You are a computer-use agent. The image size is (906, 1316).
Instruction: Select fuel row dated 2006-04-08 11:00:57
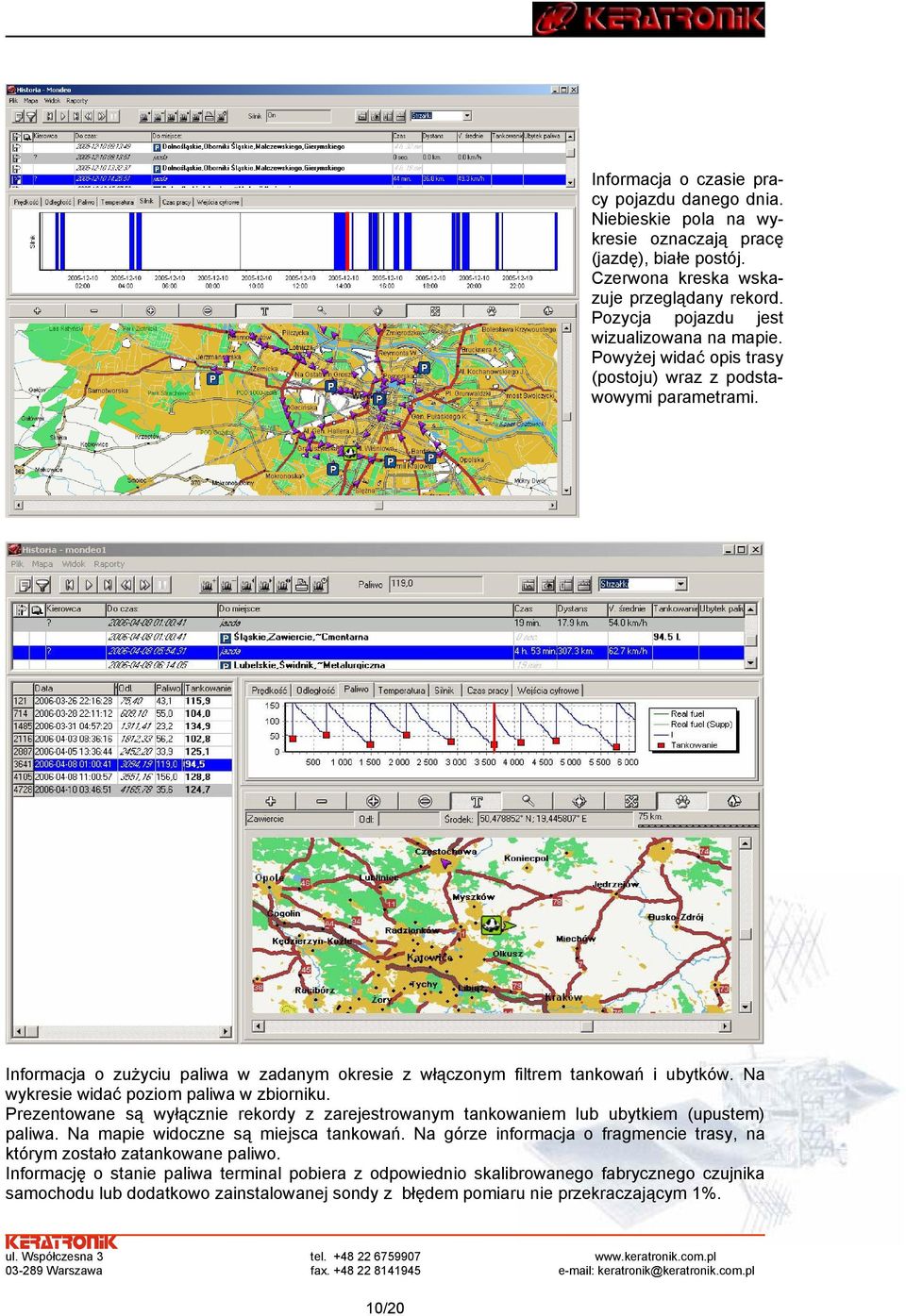[122, 777]
